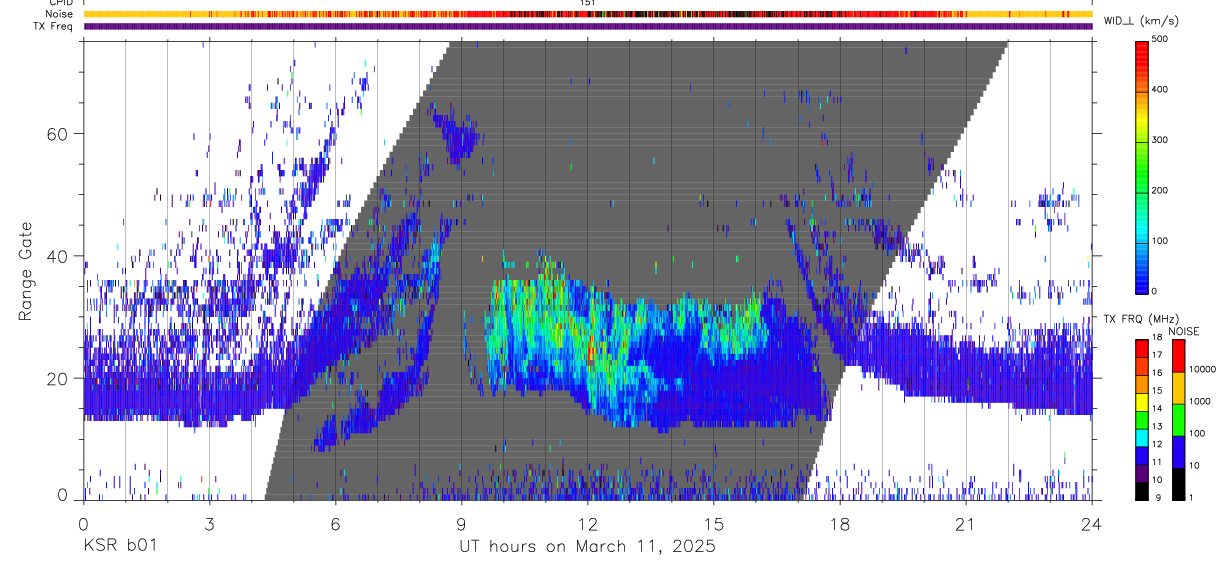Click the 'NOISE' legend title

1183,331
